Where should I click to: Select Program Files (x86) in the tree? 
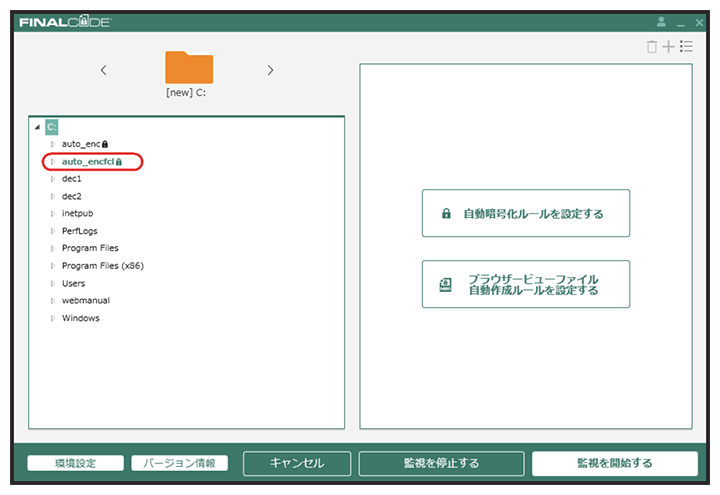pyautogui.click(x=103, y=266)
